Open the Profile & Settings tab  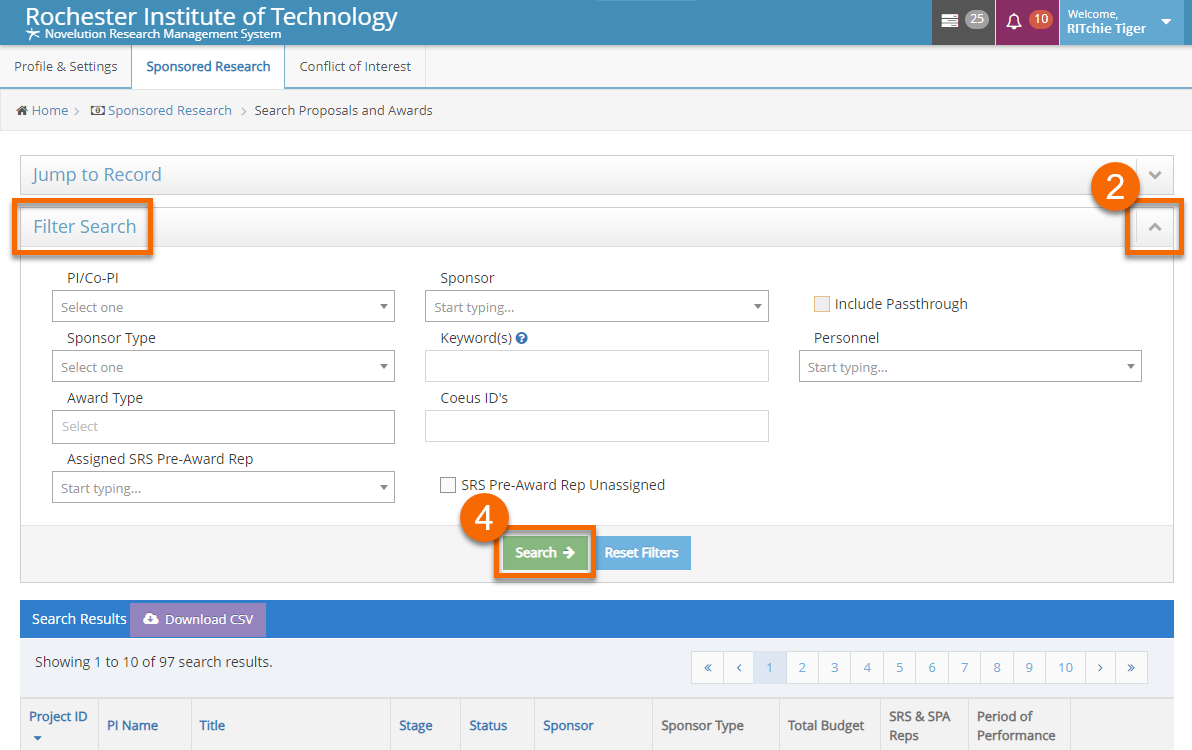tap(66, 67)
